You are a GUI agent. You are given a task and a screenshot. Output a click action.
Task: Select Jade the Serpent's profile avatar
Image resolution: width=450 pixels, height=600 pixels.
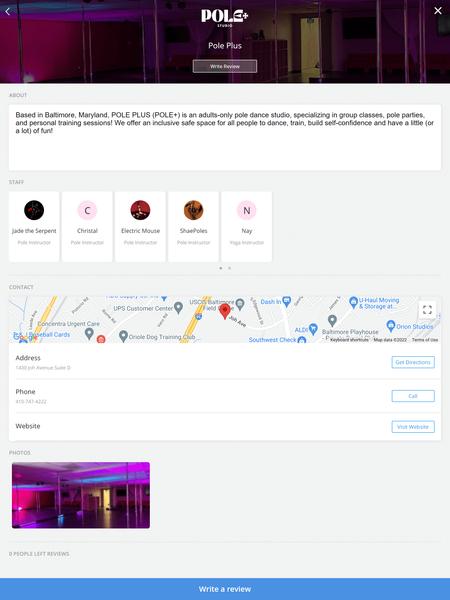pos(34,210)
